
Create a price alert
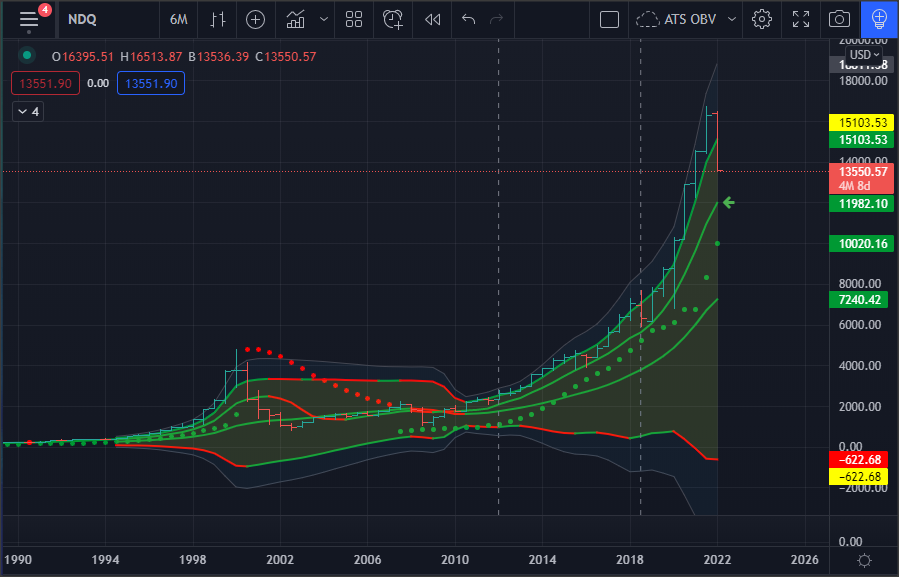(393, 20)
